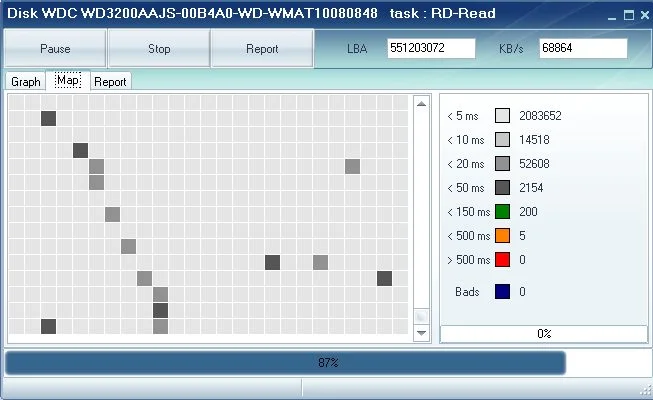The width and height of the screenshot is (653, 400).
Task: Click the 87% scan progress bar
Action: [326, 362]
